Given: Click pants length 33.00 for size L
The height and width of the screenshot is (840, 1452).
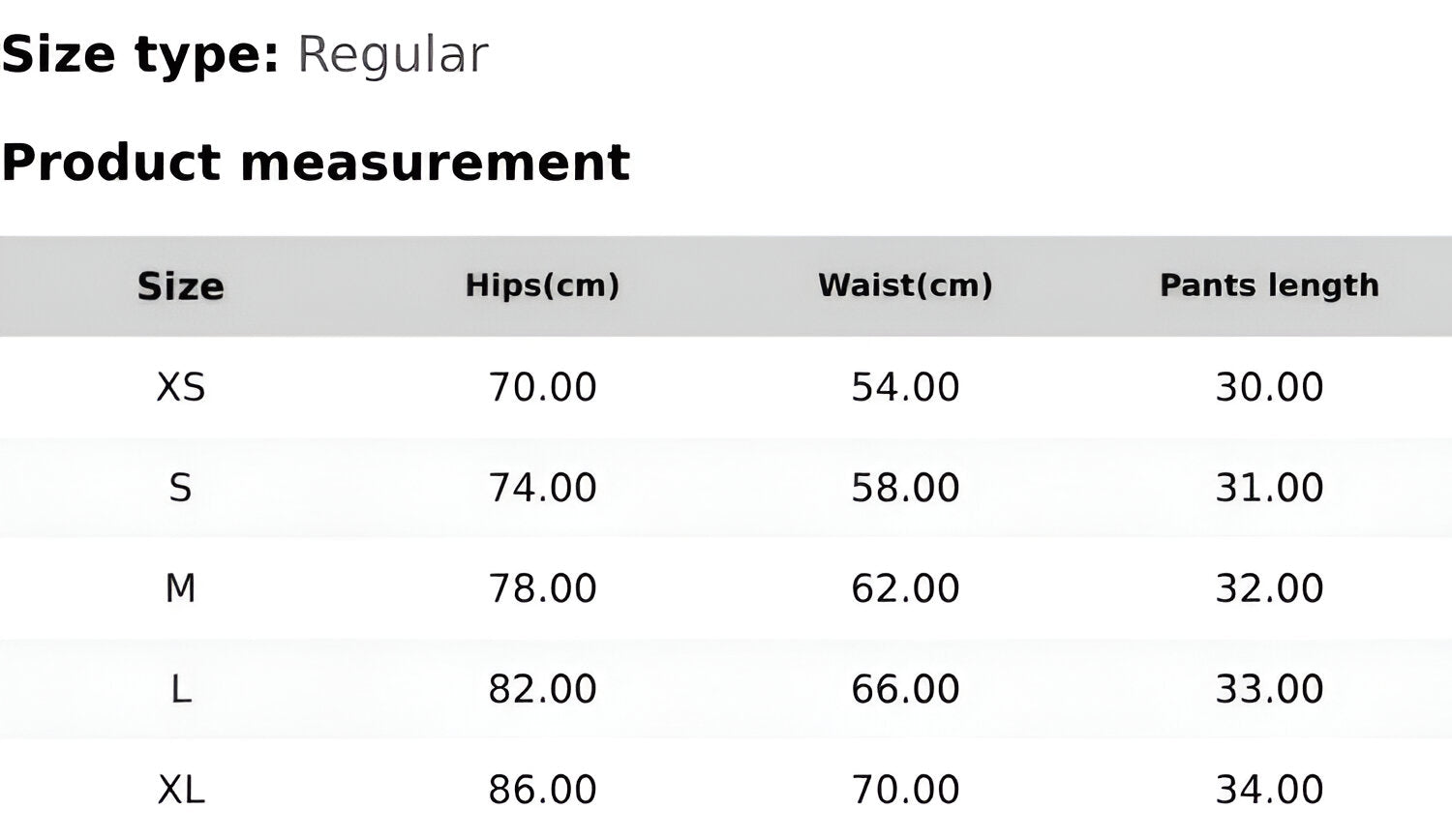Looking at the screenshot, I should (1269, 689).
